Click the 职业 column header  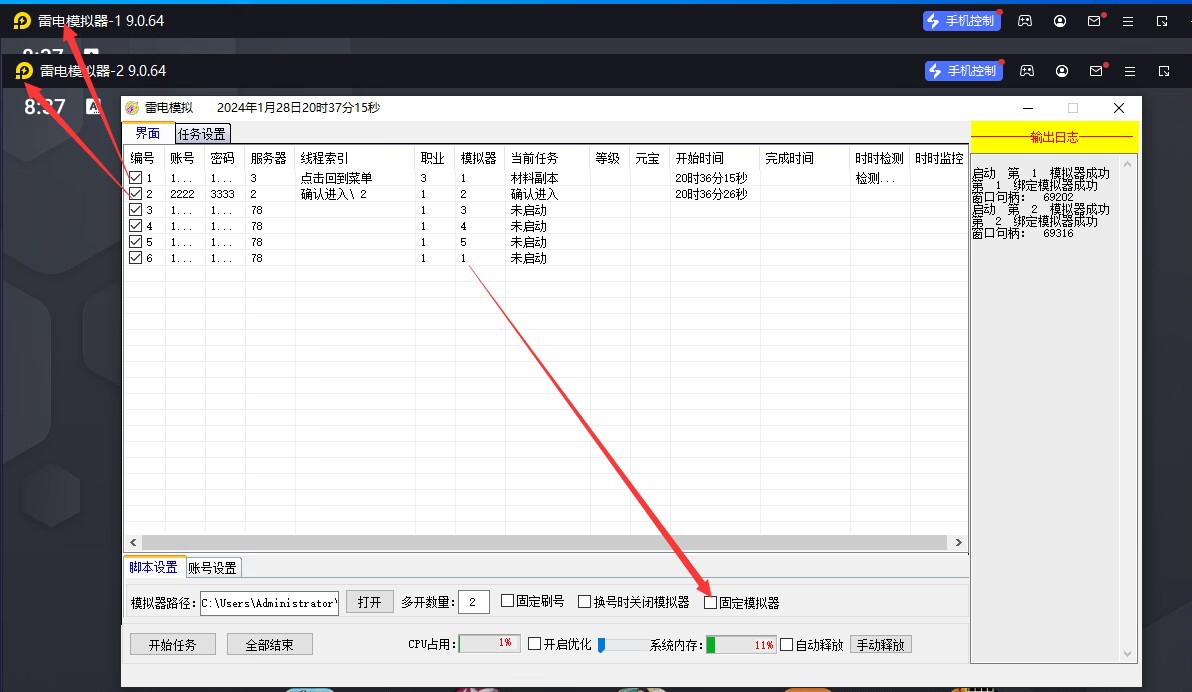coord(433,158)
